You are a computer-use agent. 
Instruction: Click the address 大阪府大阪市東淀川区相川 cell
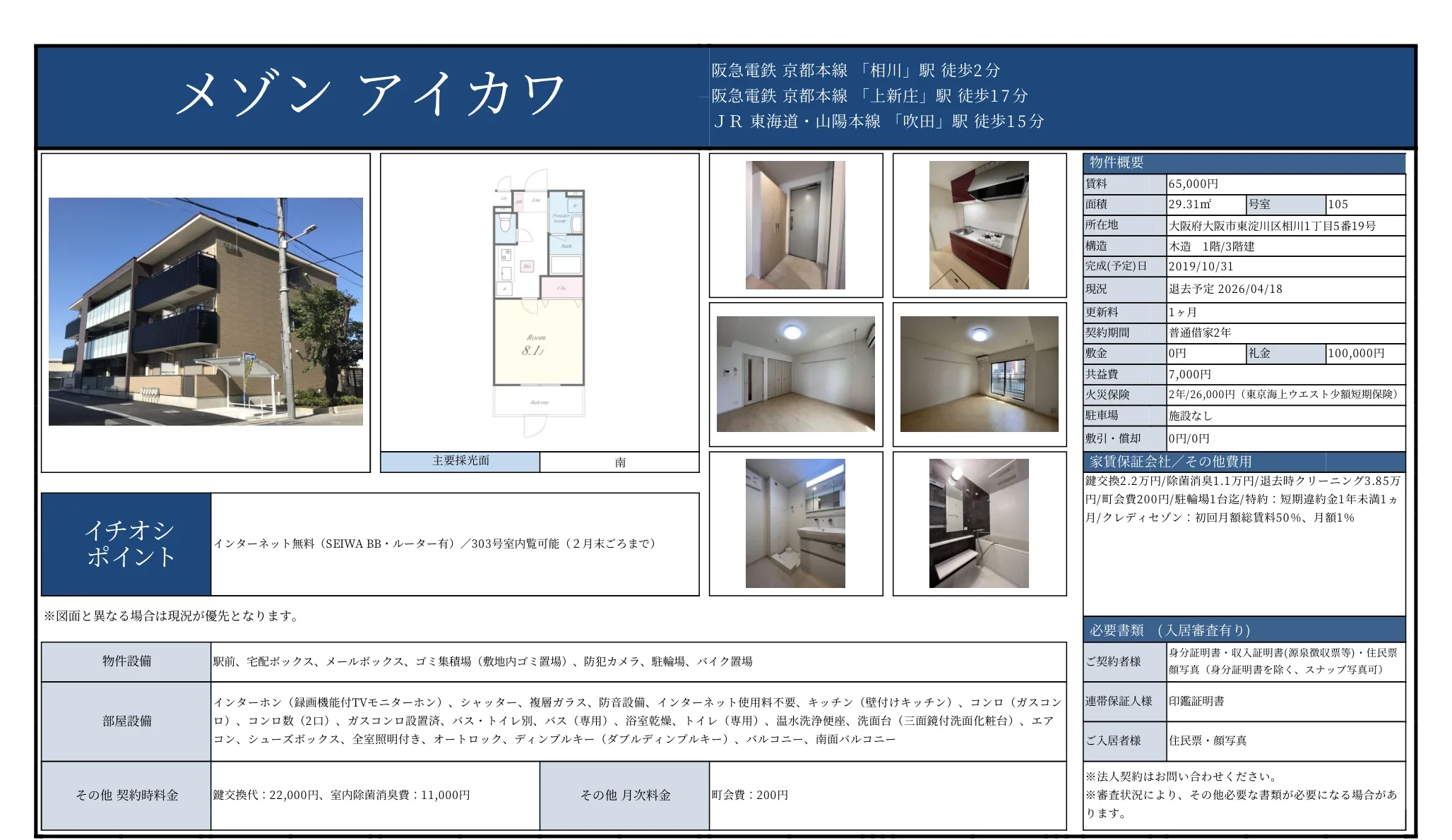(1272, 226)
